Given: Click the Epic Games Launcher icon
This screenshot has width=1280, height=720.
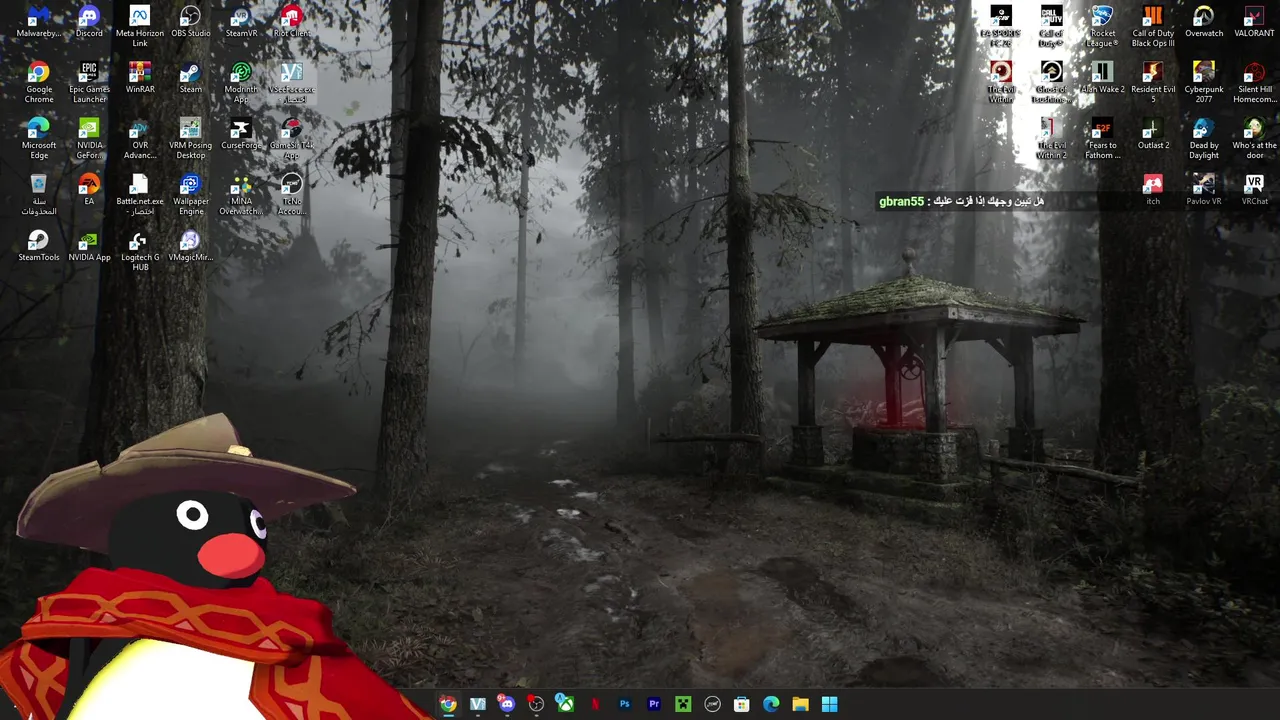Looking at the screenshot, I should coord(89,82).
